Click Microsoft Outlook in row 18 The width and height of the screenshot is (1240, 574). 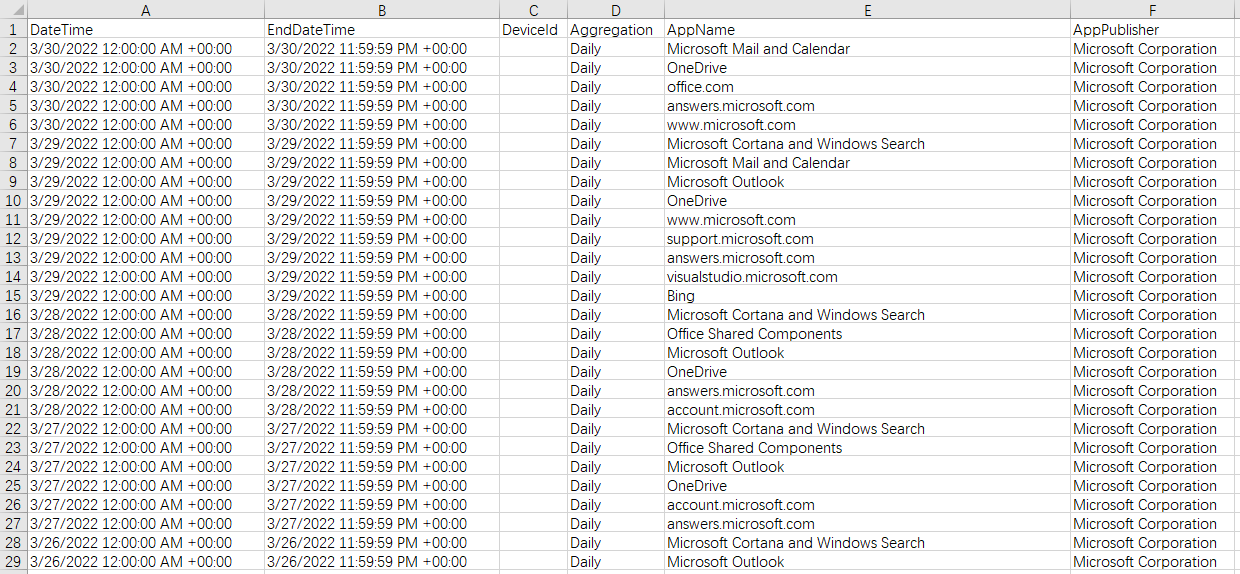click(867, 353)
